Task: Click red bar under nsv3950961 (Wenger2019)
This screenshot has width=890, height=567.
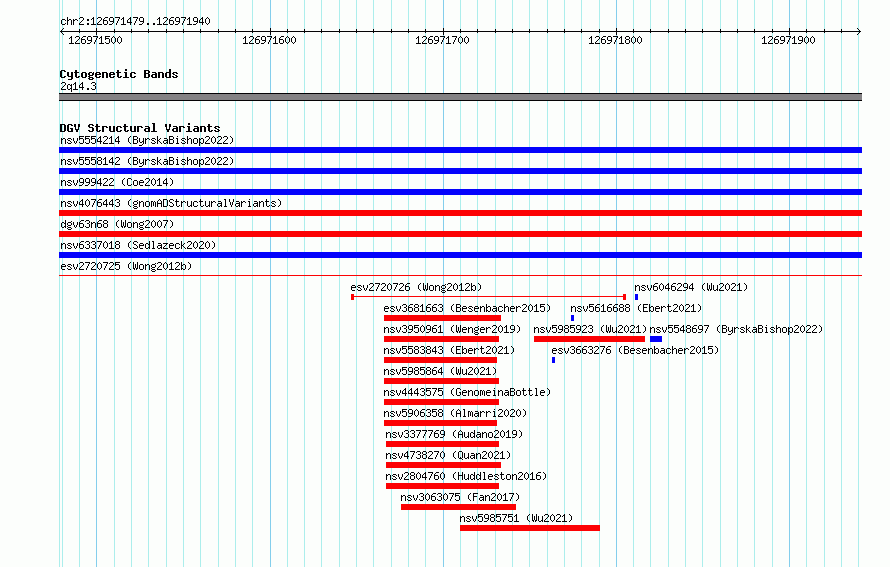Action: click(x=442, y=339)
